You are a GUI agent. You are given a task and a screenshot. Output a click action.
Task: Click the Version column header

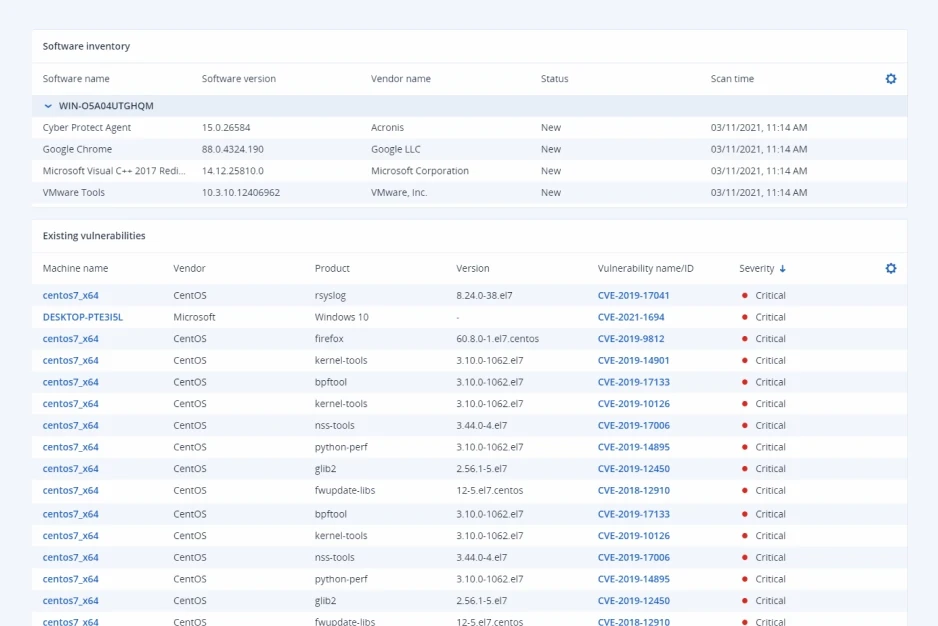coord(473,268)
